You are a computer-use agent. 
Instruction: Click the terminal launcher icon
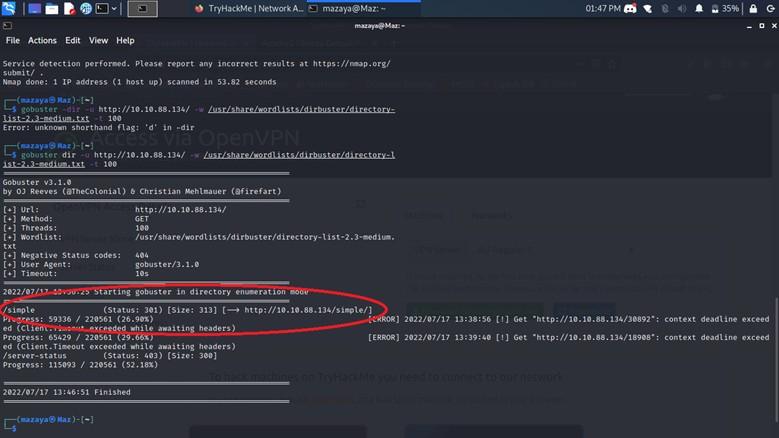[x=103, y=8]
